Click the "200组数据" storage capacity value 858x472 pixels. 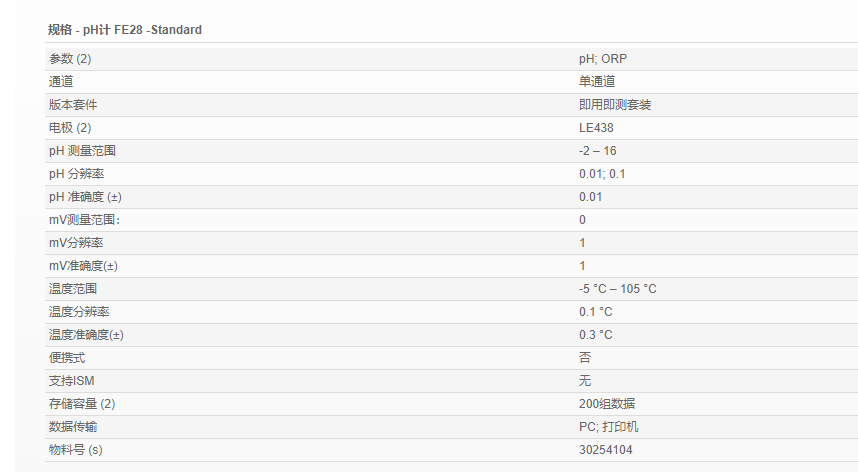pyautogui.click(x=607, y=404)
